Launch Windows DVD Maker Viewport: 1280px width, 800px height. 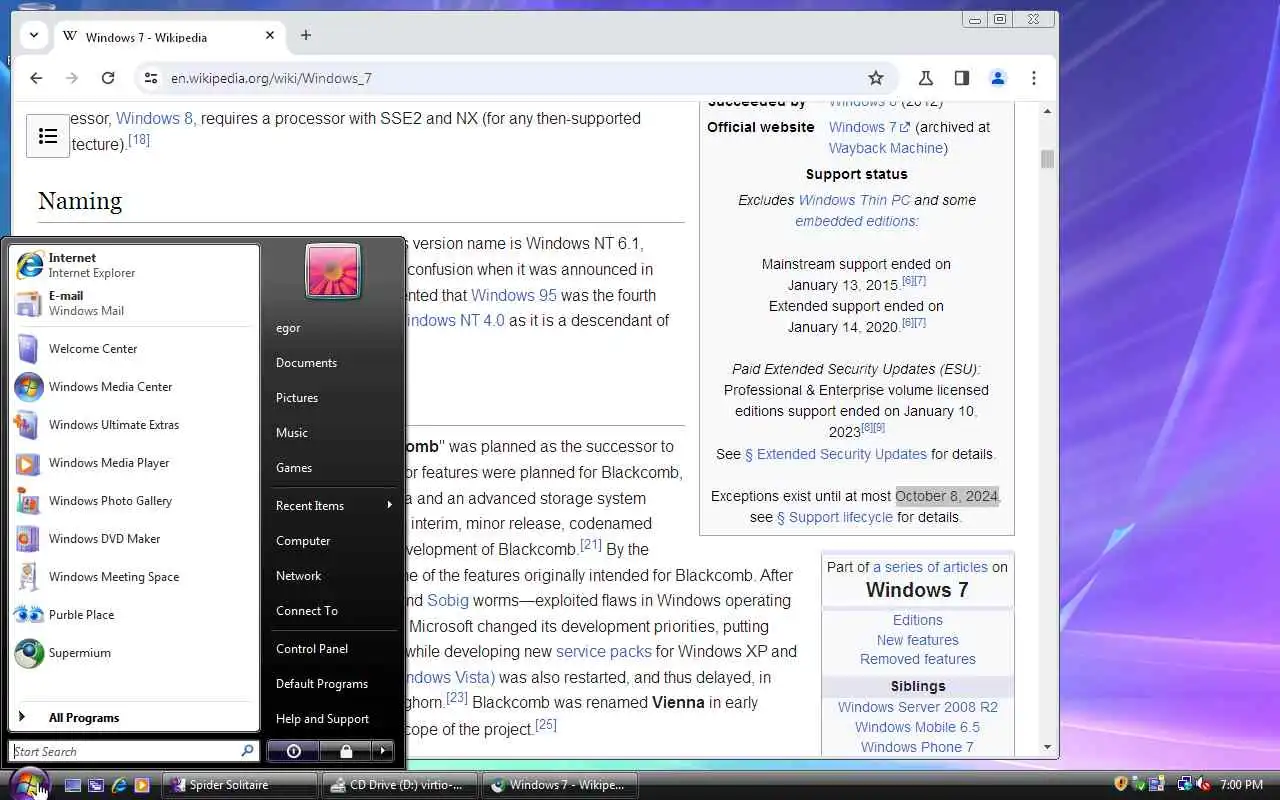tap(134, 539)
